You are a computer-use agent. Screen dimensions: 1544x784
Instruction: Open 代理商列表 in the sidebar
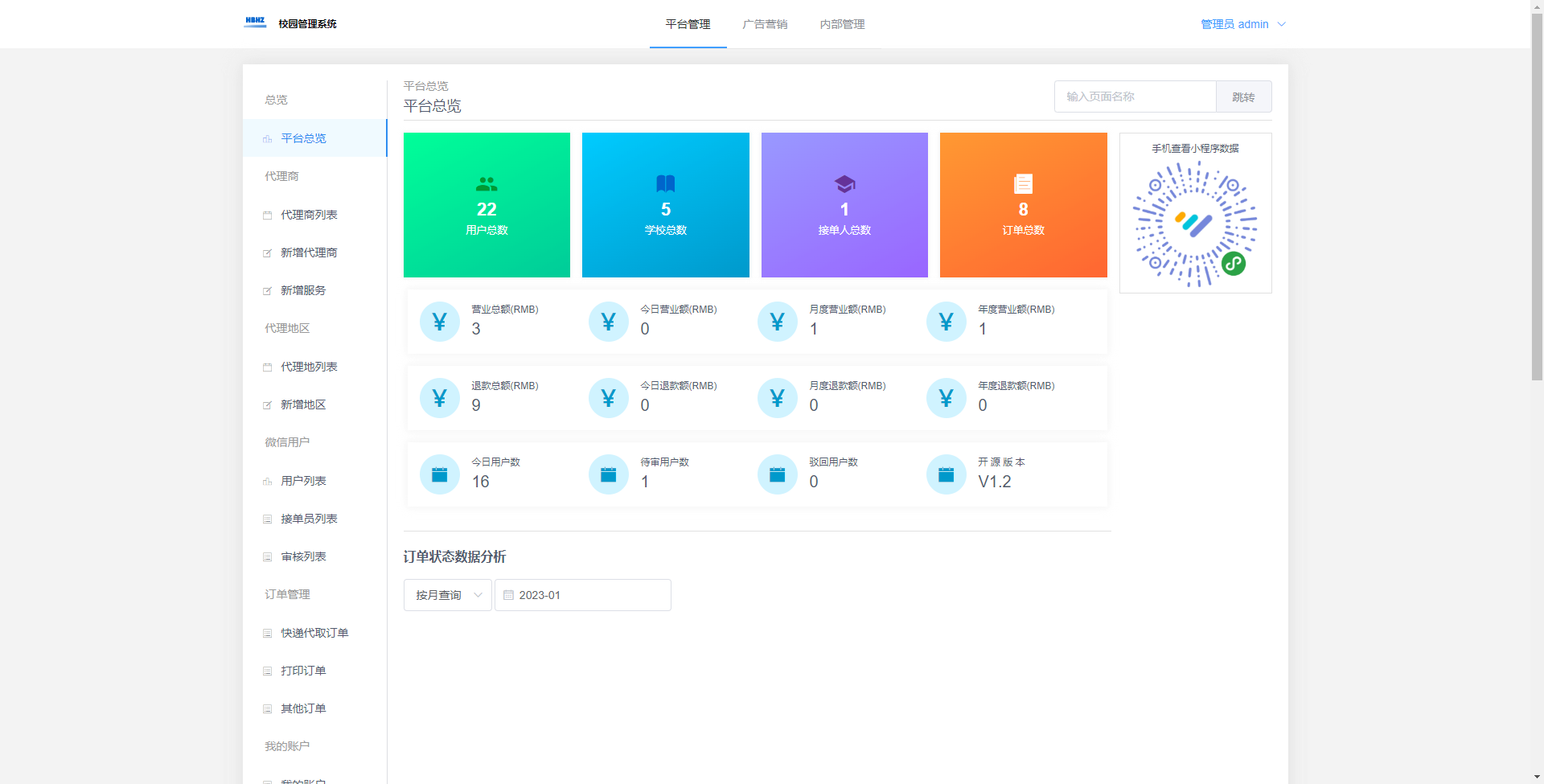[309, 215]
